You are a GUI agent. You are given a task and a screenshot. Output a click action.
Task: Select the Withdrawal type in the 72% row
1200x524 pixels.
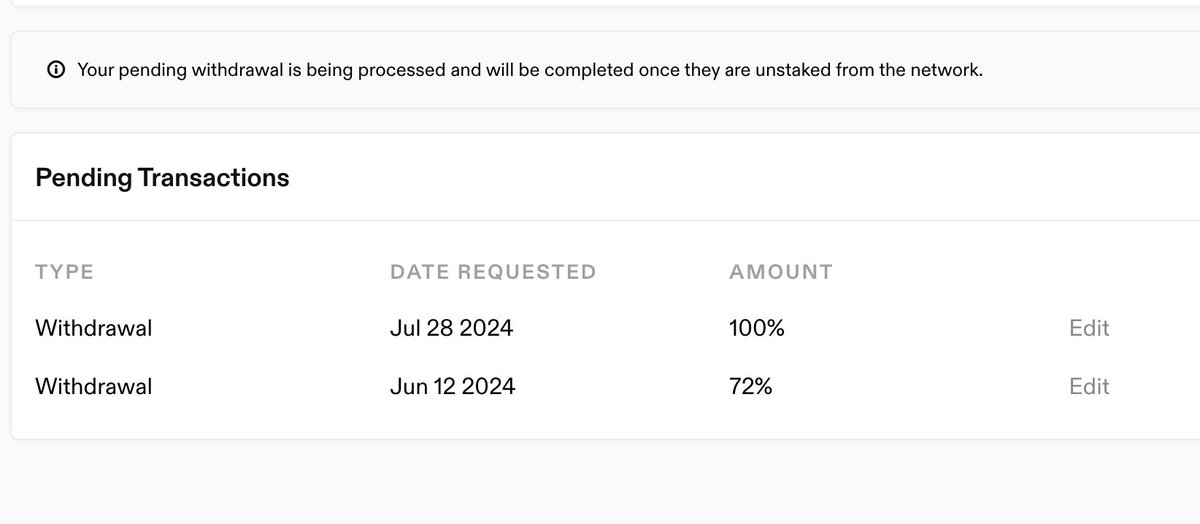click(x=93, y=386)
